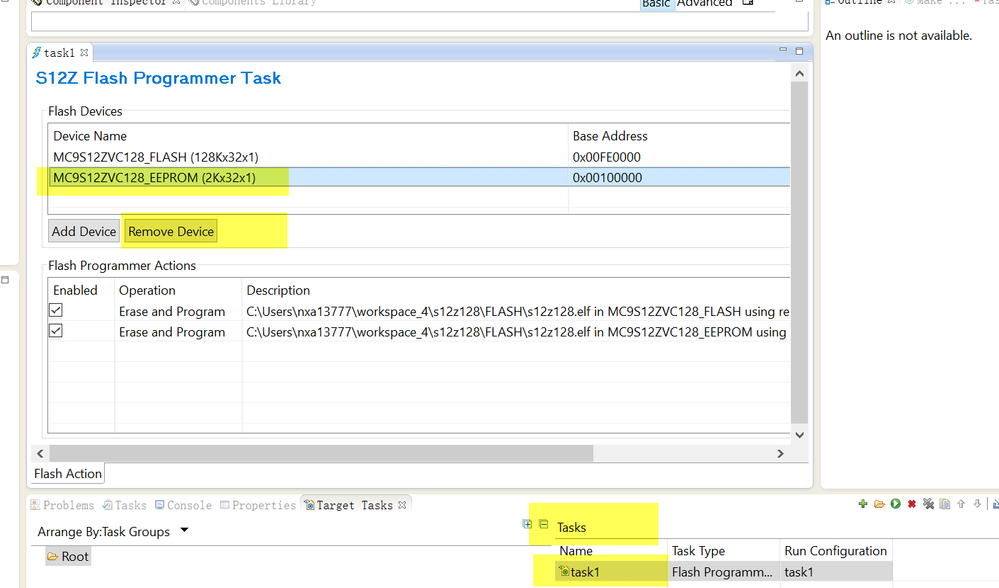Select first Erase and Program operation cell
The width and height of the screenshot is (999, 588).
[172, 311]
